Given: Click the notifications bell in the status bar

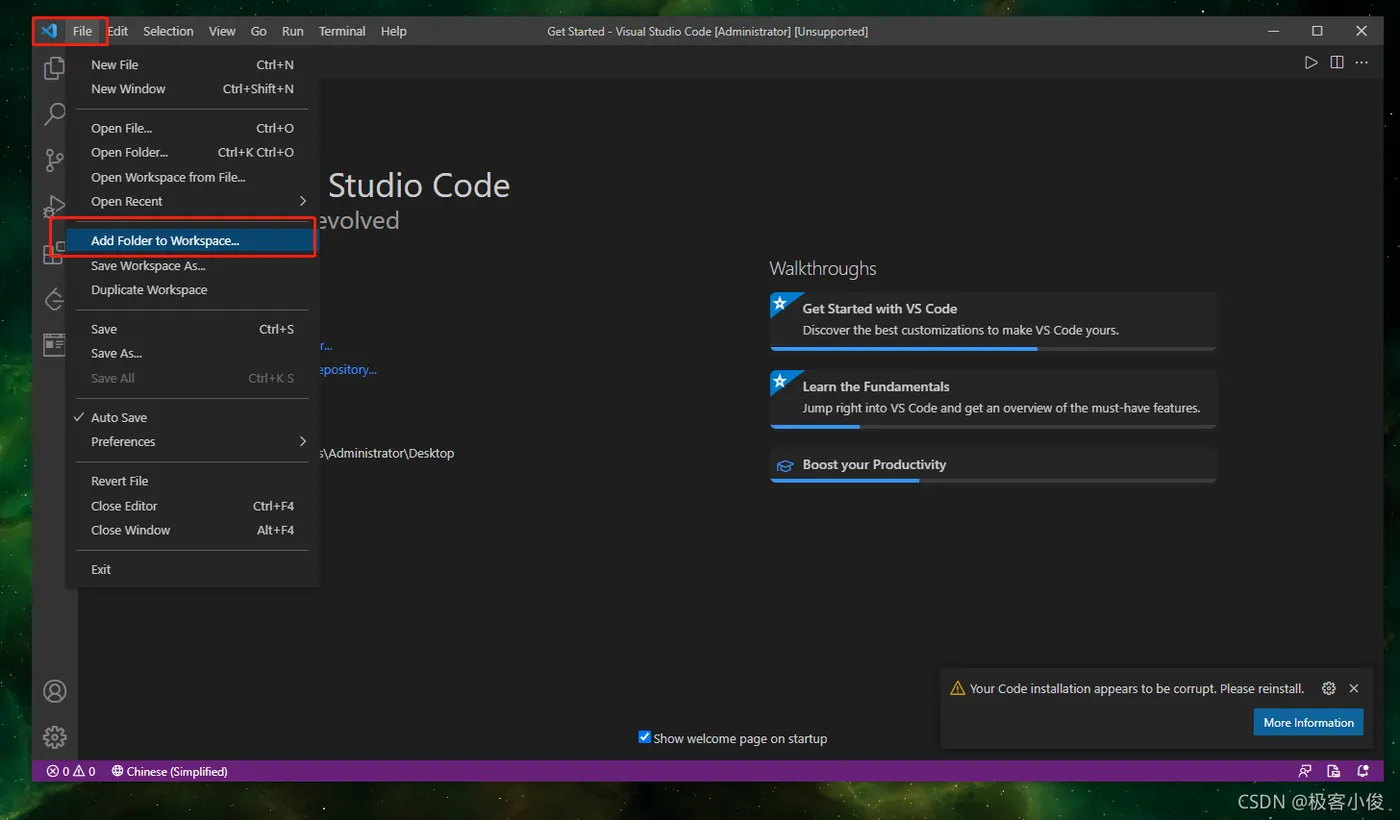Looking at the screenshot, I should coord(1363,771).
